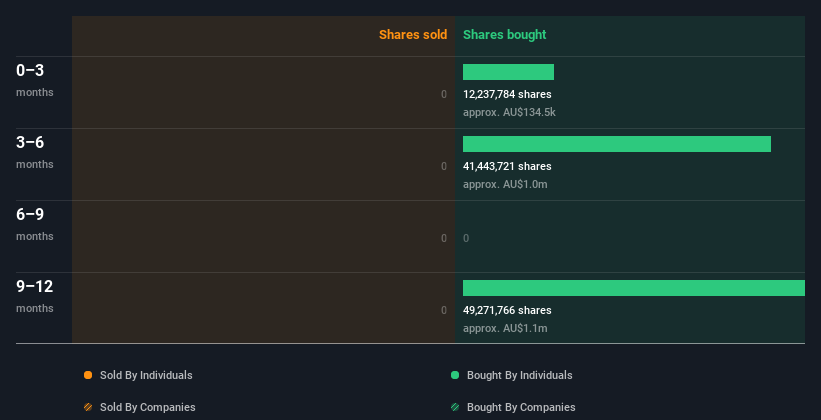Select the 6–9 months row label
Viewport: 821px width, 420px height.
35,224
